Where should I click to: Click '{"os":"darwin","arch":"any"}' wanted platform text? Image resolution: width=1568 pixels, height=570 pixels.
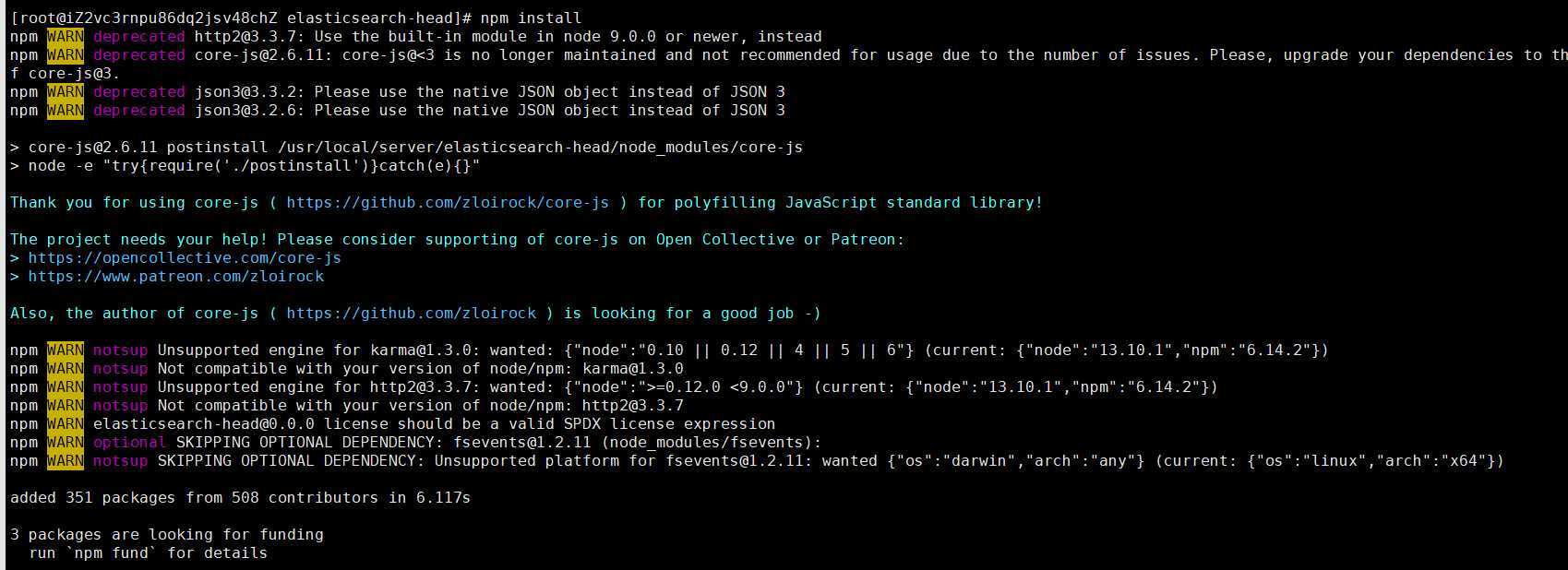1015,460
